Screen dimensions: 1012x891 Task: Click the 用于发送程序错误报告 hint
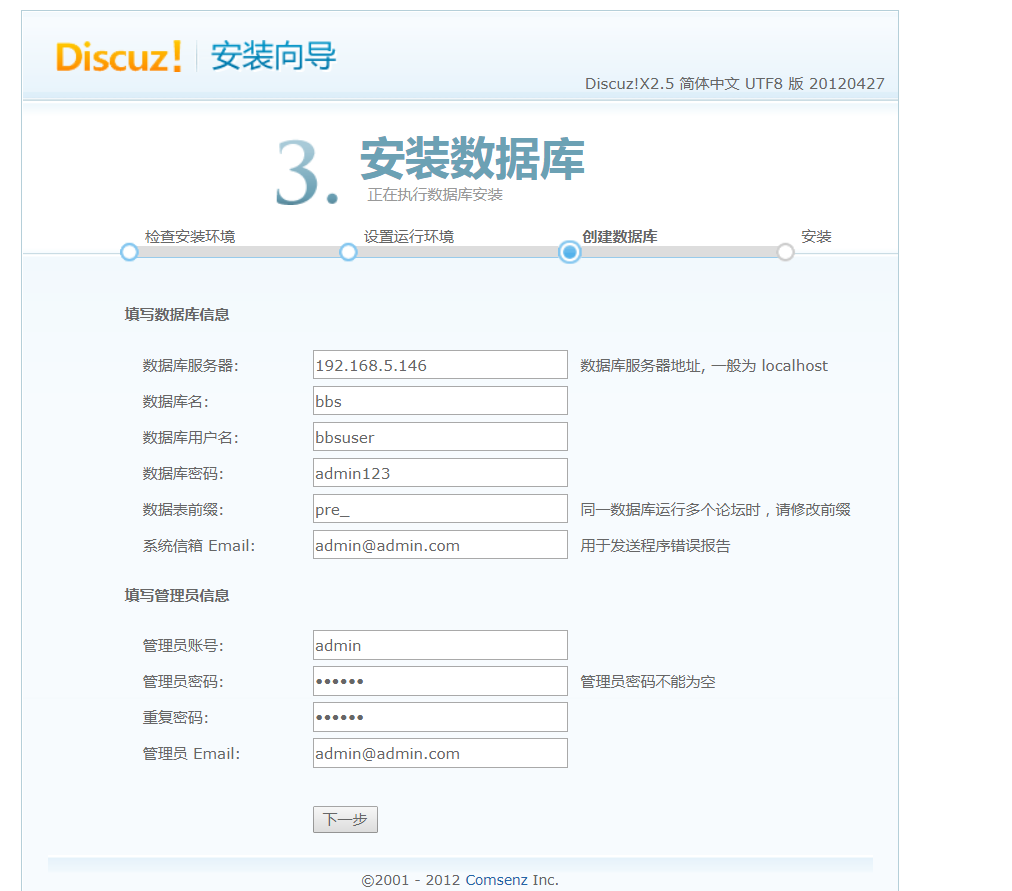tap(655, 546)
